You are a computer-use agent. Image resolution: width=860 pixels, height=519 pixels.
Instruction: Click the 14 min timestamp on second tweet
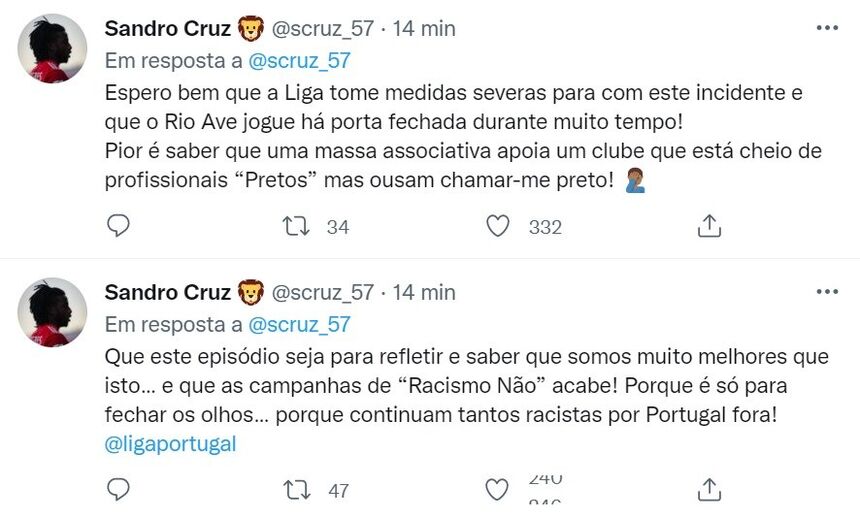[424, 292]
